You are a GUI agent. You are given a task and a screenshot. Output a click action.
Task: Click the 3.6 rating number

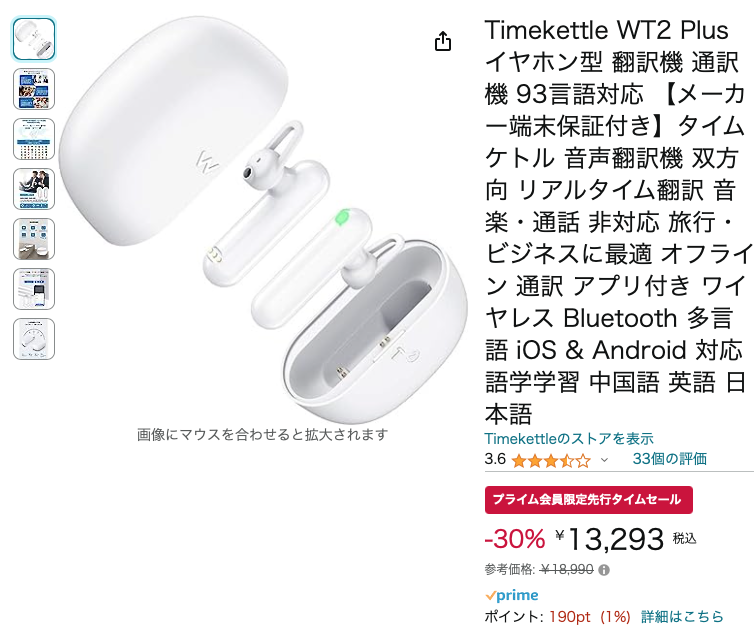click(x=495, y=459)
